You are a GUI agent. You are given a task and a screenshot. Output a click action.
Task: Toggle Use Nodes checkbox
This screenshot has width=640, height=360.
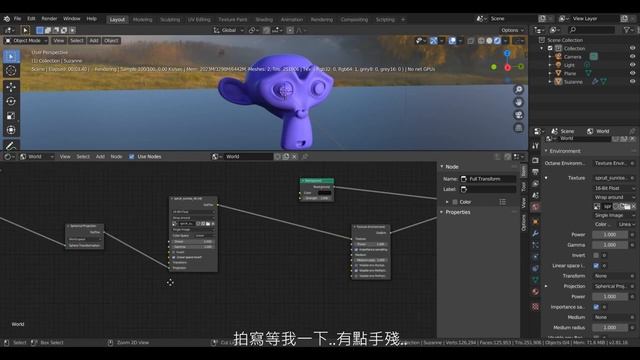coord(131,157)
